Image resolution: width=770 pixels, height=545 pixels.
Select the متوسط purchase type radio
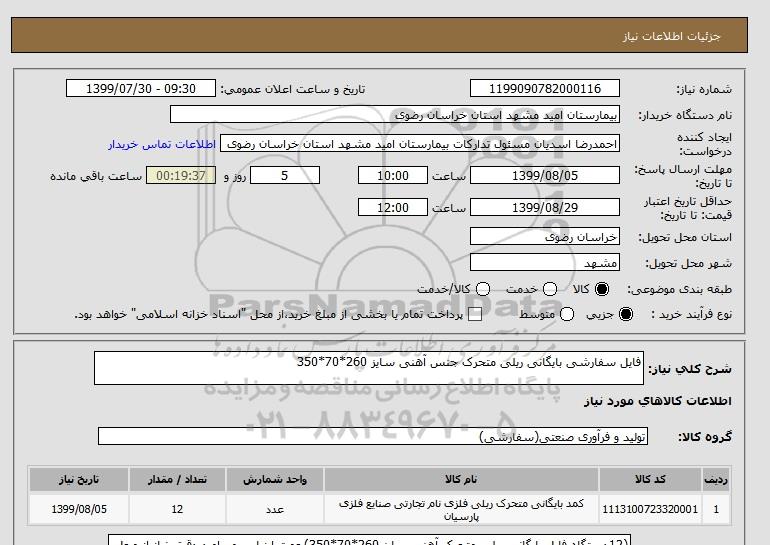[x=567, y=314]
